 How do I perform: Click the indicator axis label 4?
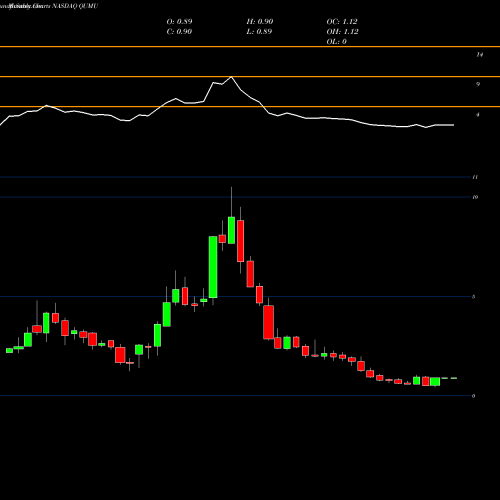478,115
